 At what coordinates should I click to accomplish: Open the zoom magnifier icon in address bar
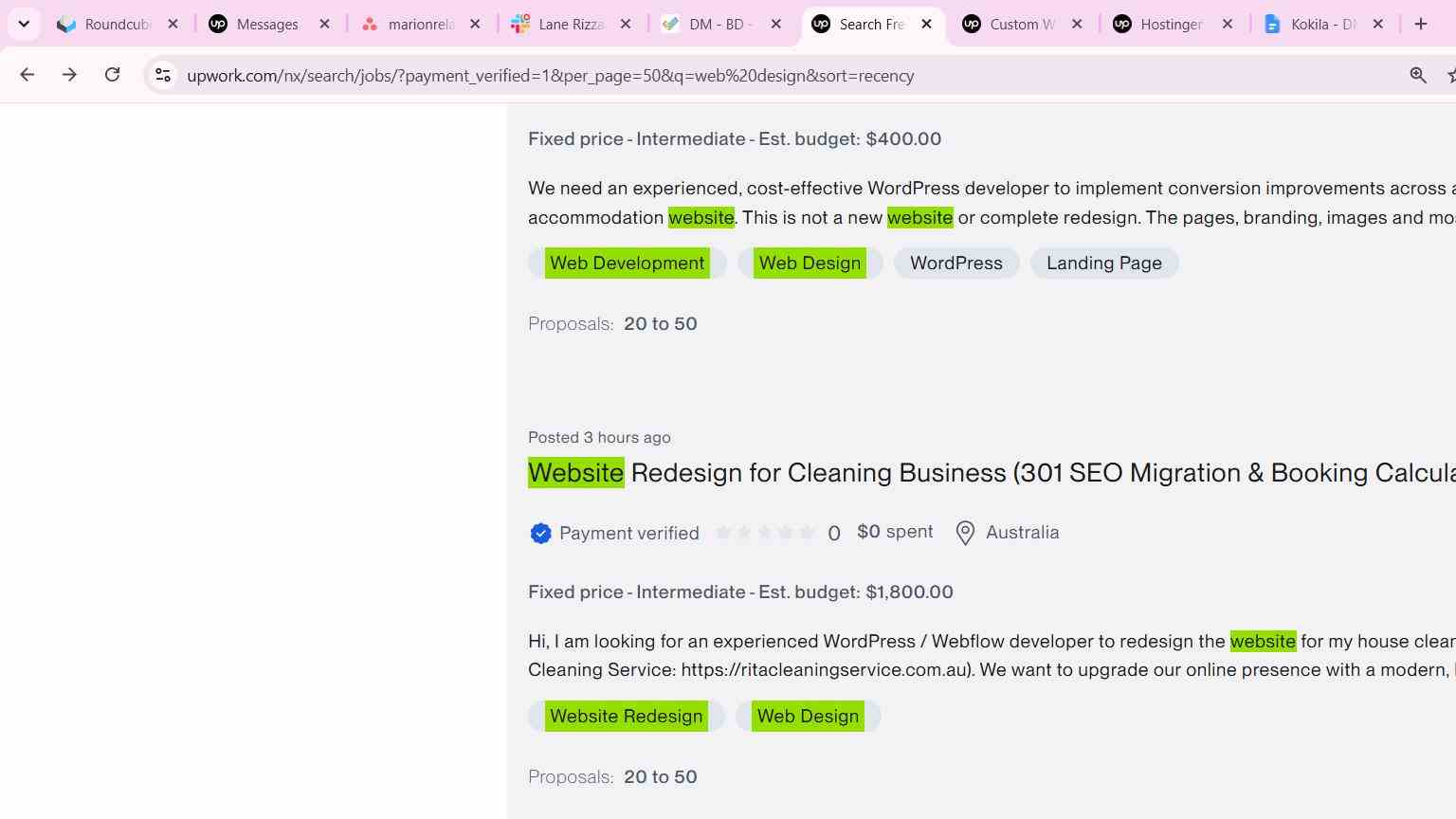1418,75
